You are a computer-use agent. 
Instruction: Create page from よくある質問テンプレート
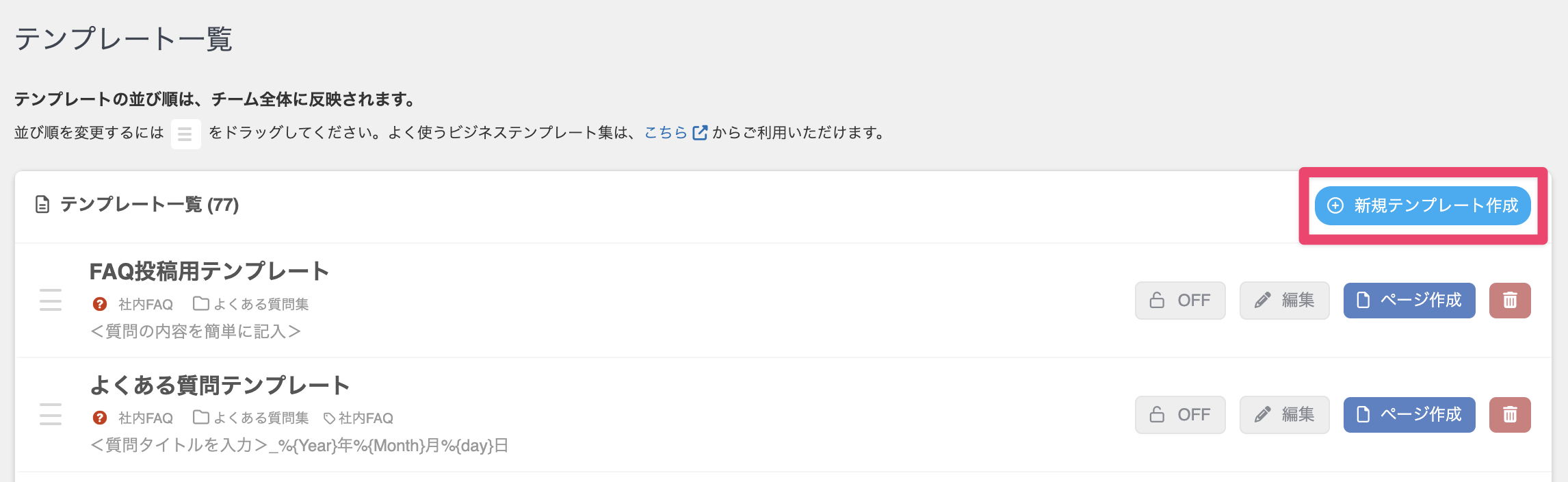pyautogui.click(x=1409, y=415)
